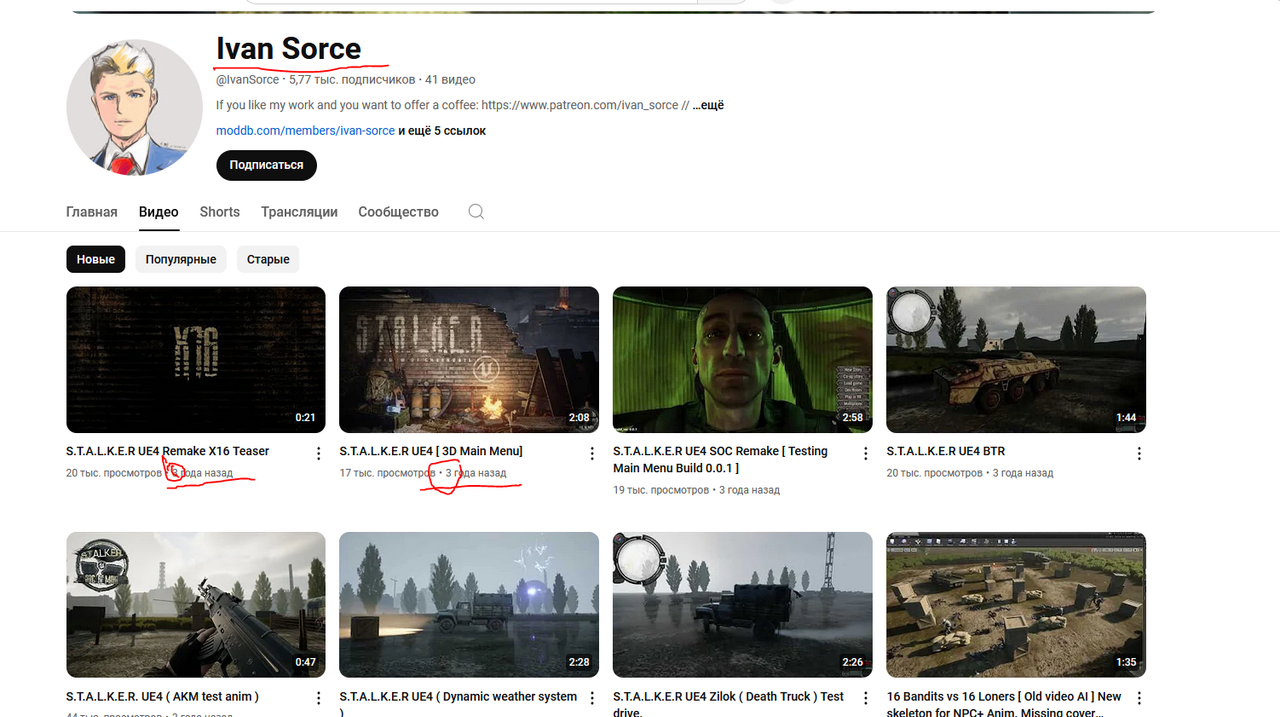Click the '41 видео' video count text
The width and height of the screenshot is (1280, 717).
click(450, 79)
